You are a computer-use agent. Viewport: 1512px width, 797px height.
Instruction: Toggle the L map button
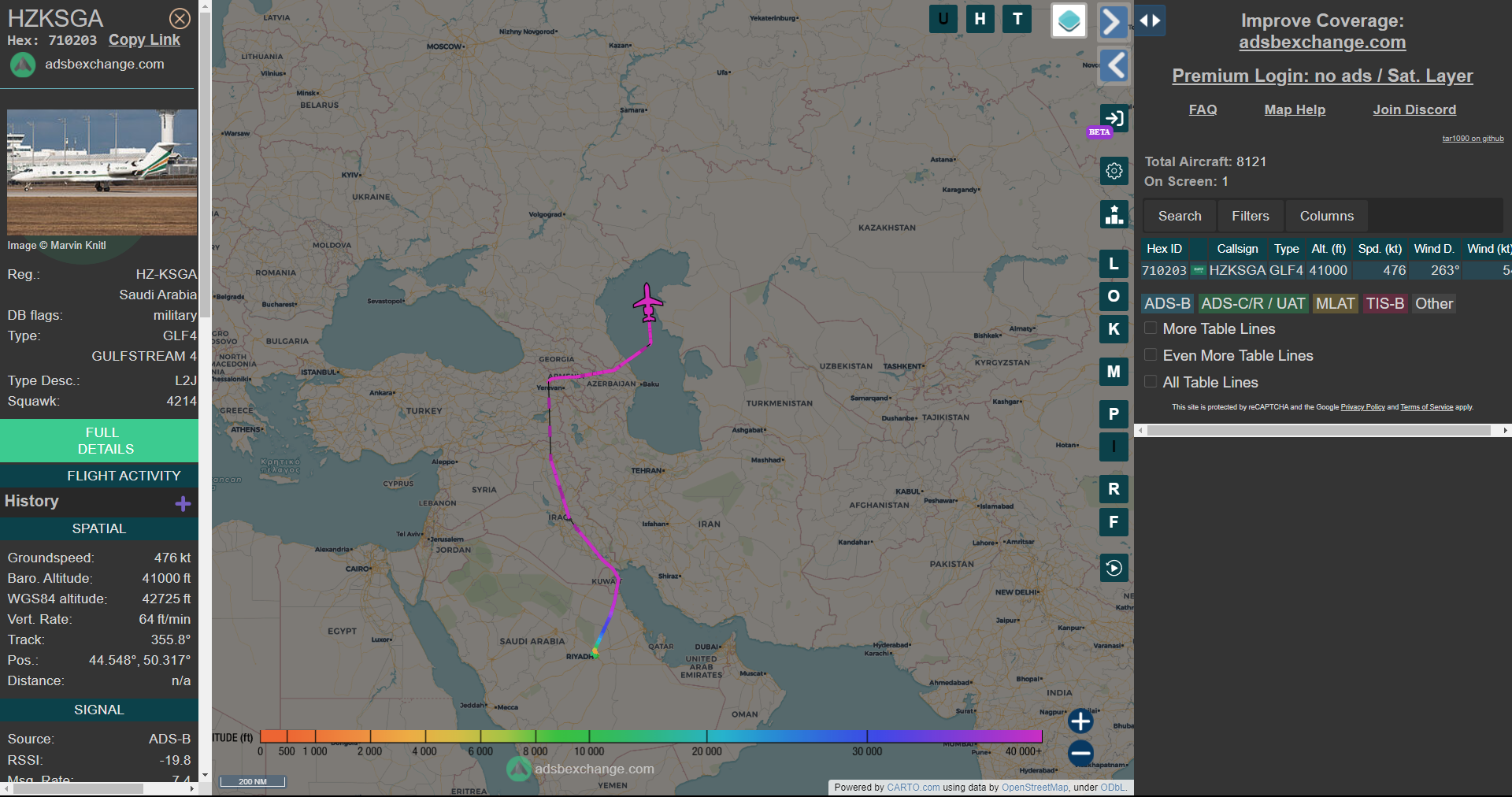(1114, 264)
